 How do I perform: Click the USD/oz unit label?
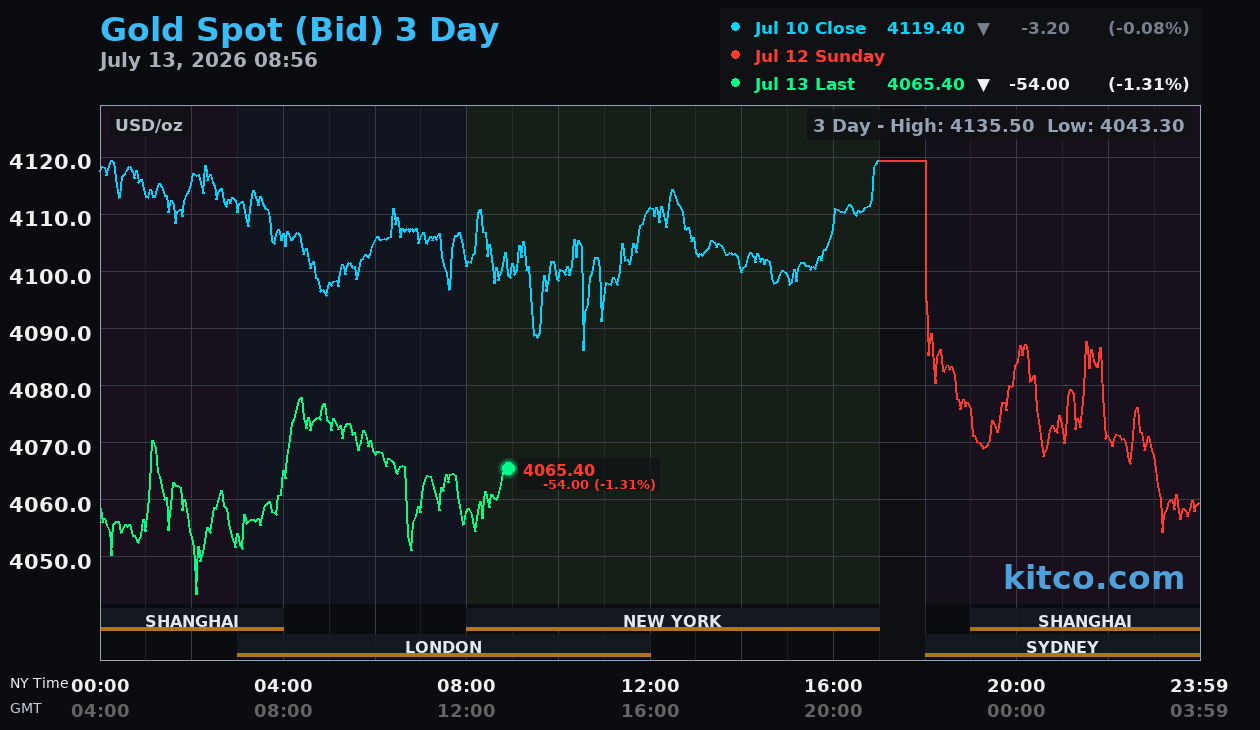tap(149, 126)
